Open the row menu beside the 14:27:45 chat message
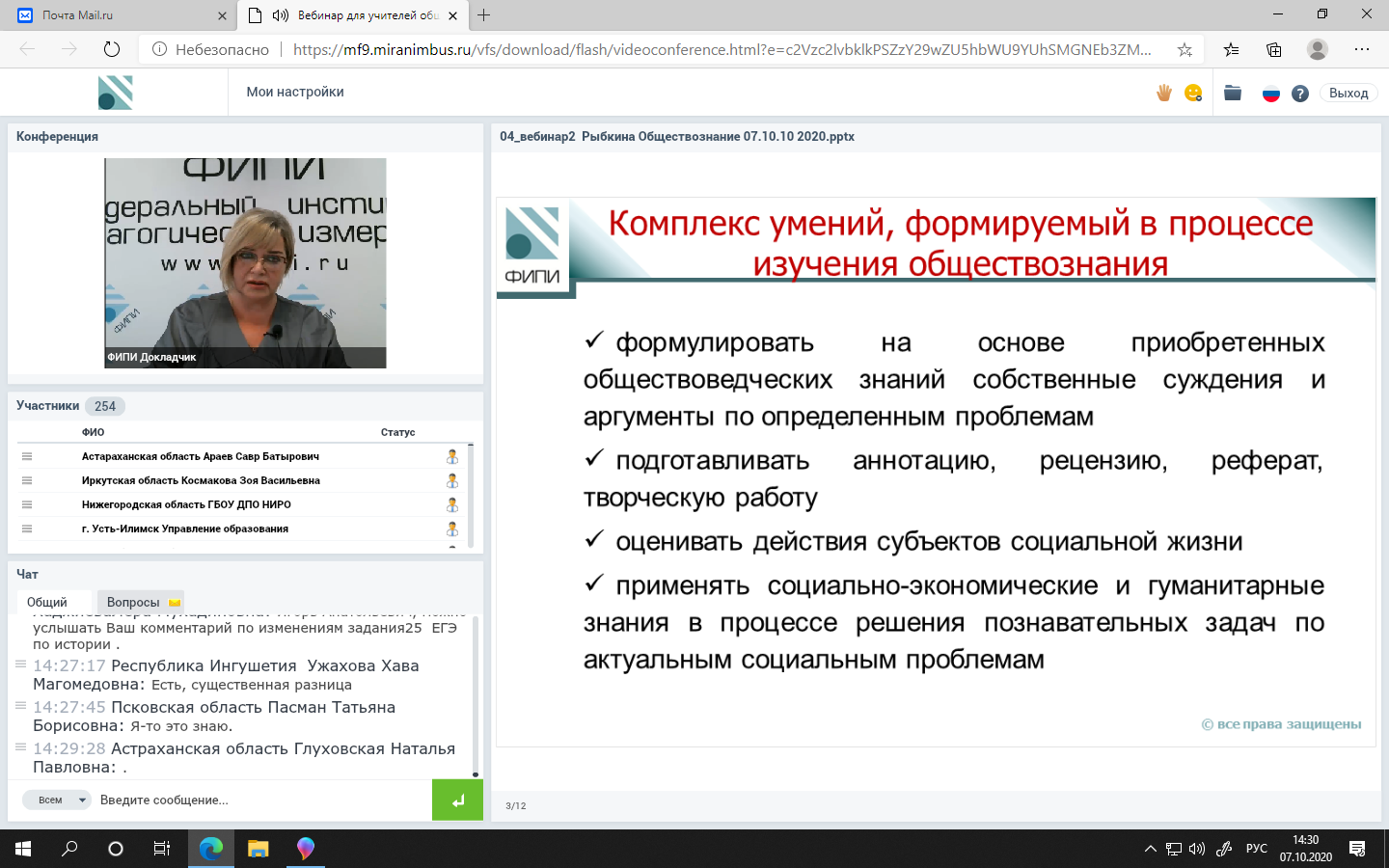Screen dimensions: 1389x868 (x=20, y=706)
